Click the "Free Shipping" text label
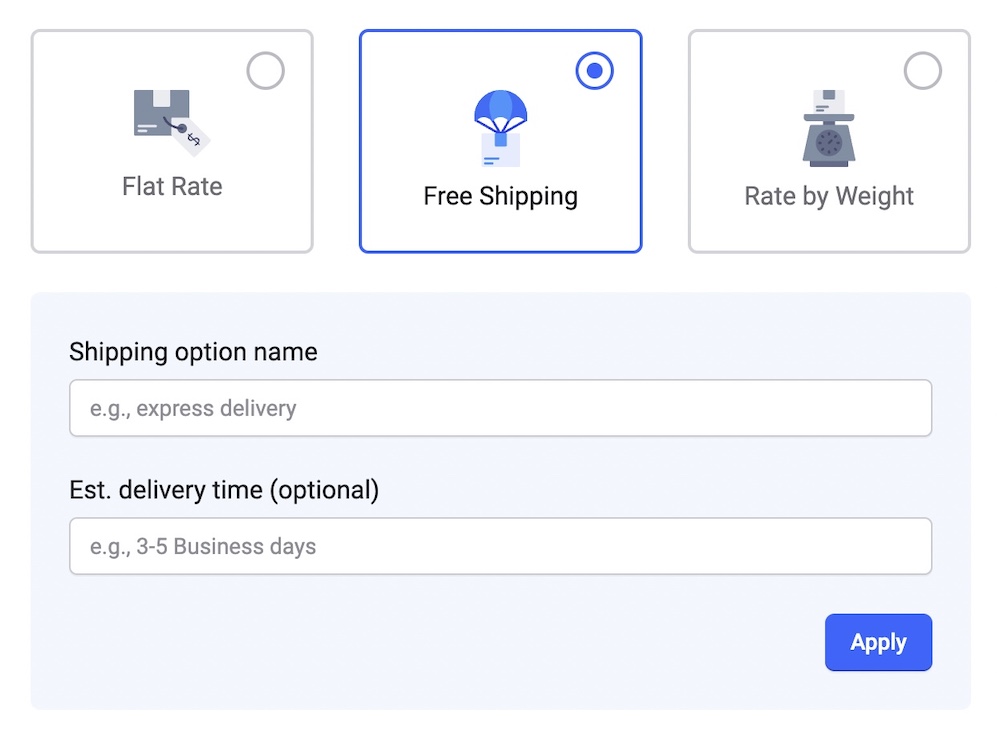The height and width of the screenshot is (742, 1000). click(500, 195)
